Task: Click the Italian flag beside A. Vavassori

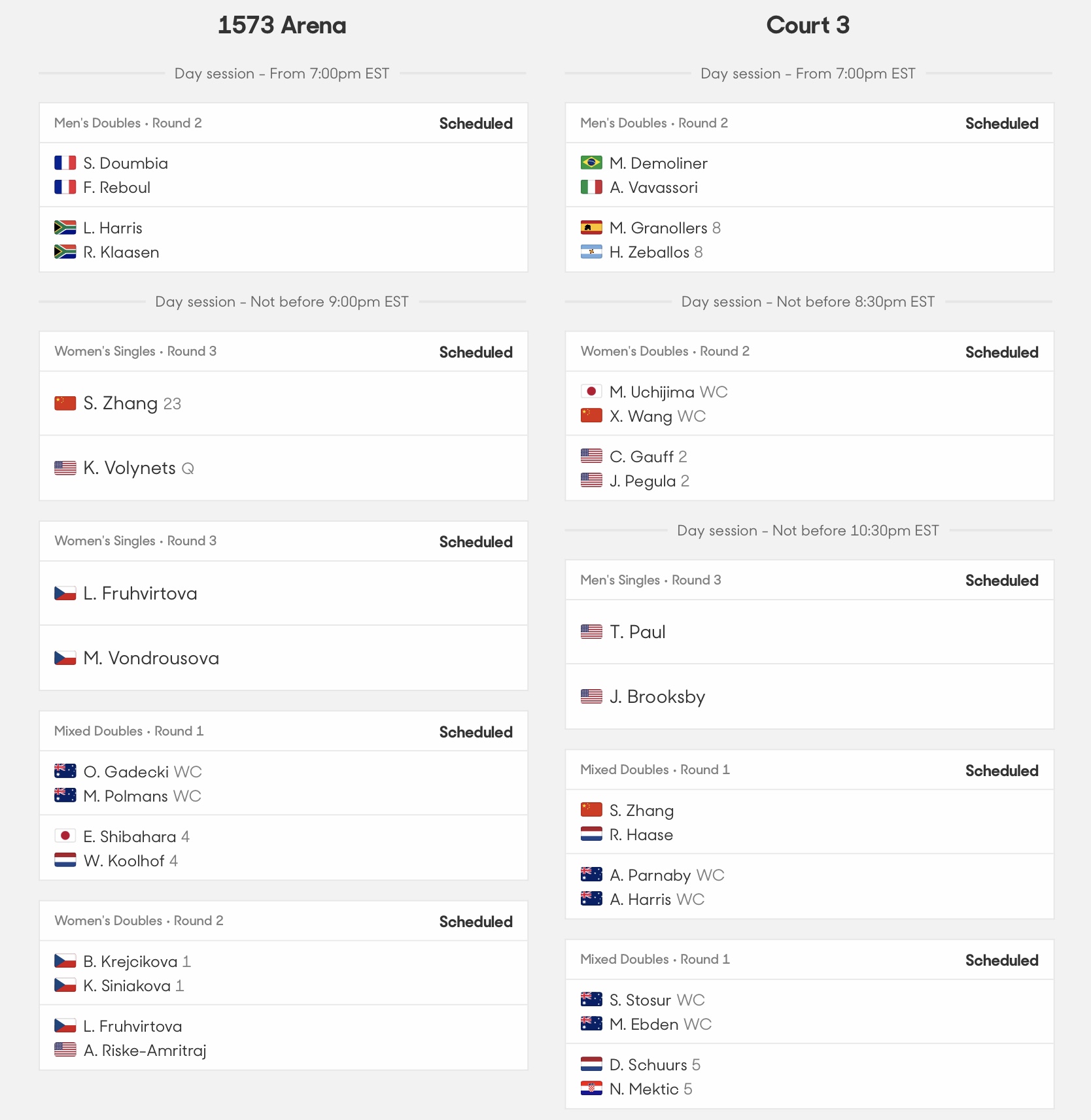Action: (x=591, y=187)
